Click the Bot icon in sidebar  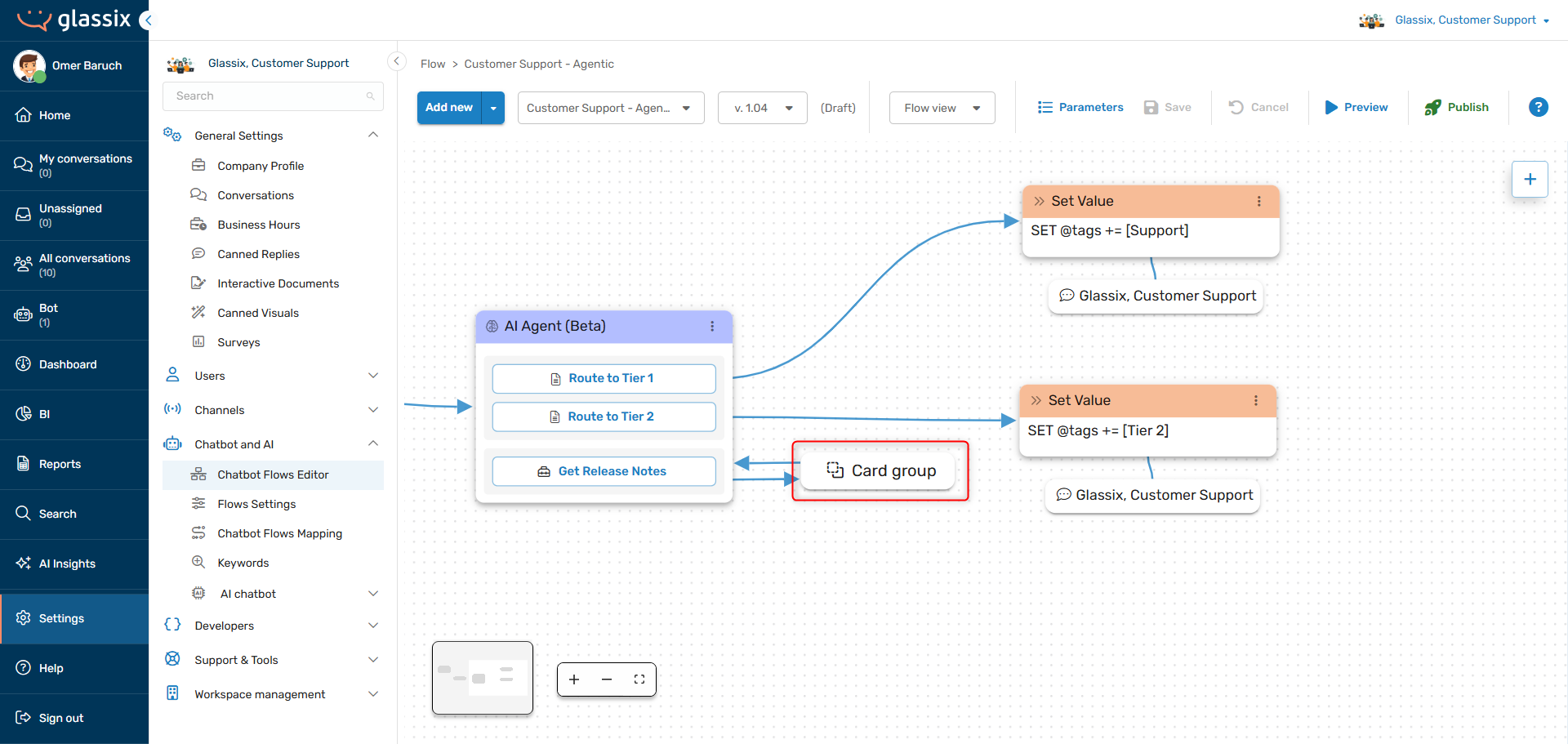click(x=23, y=314)
